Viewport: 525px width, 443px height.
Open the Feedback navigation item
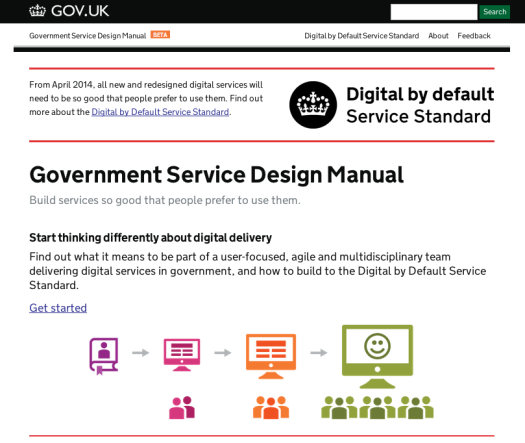tap(474, 36)
